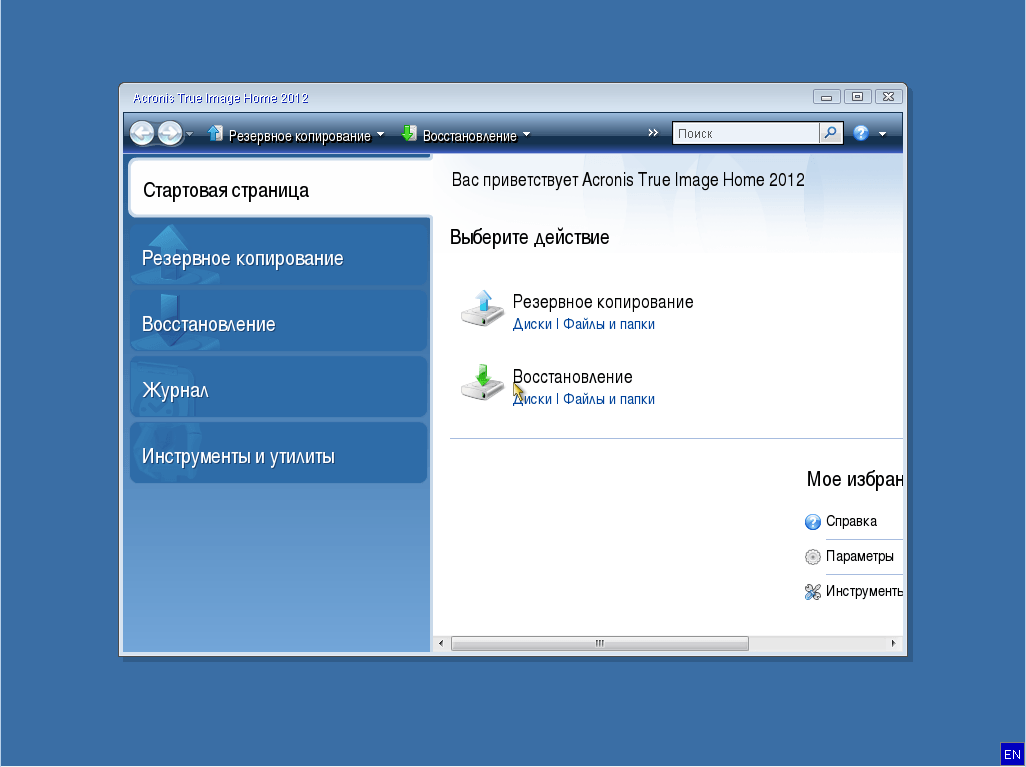
Task: Choose Файлы и папки under Восстановление
Action: (609, 399)
